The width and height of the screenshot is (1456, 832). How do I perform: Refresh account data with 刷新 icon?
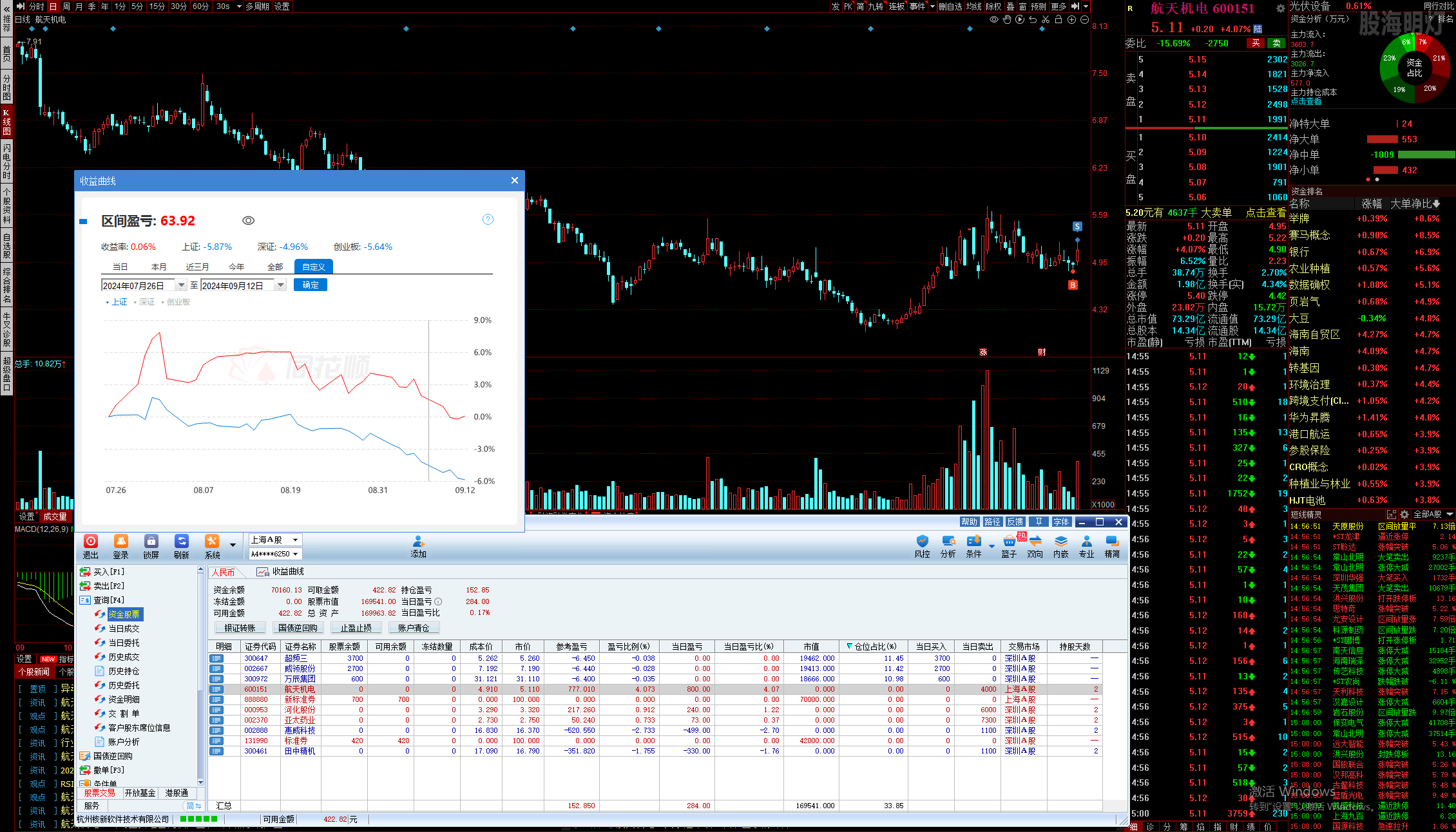click(182, 546)
